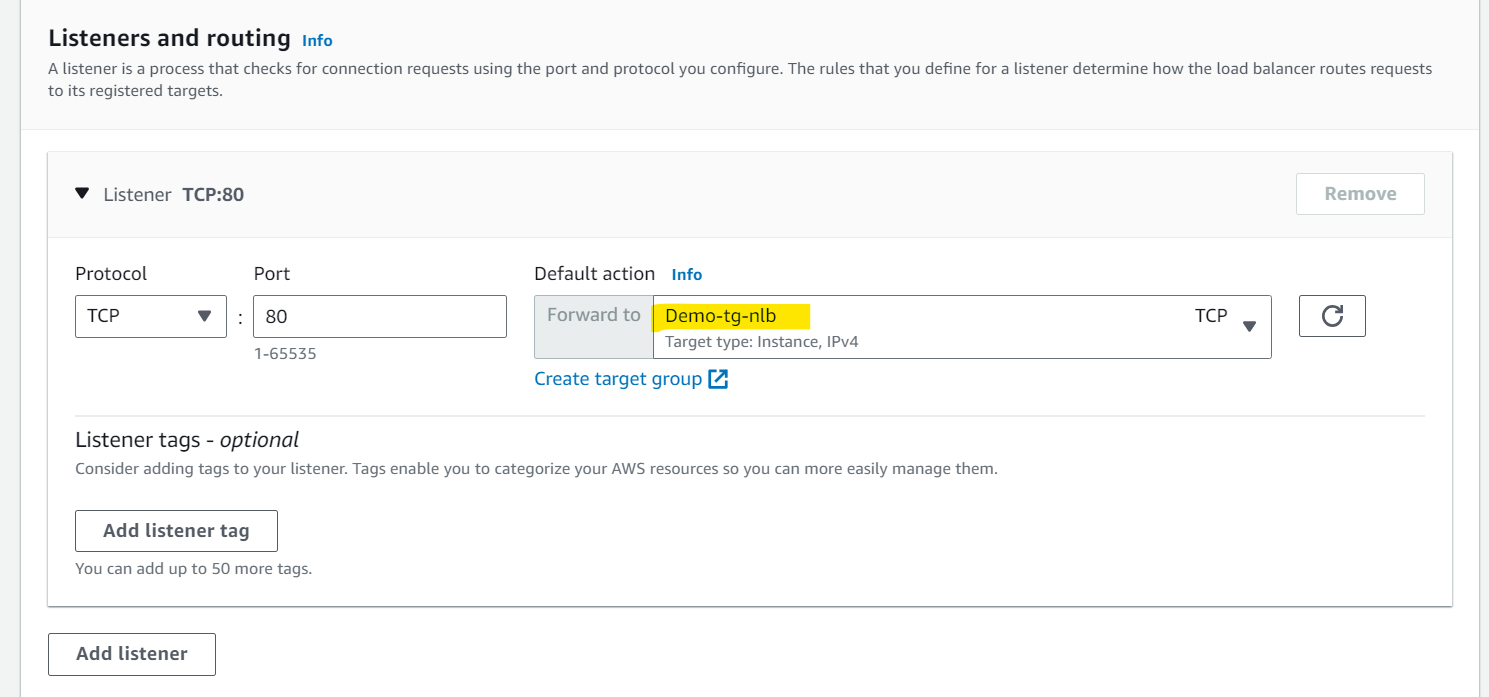Click the 'Forward to' label

click(x=594, y=315)
